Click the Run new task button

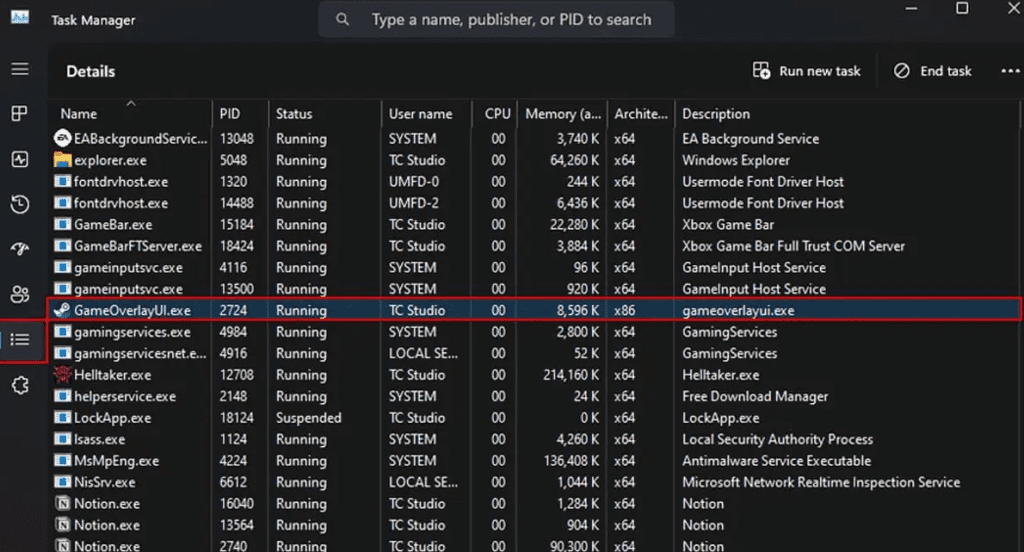[x=807, y=71]
